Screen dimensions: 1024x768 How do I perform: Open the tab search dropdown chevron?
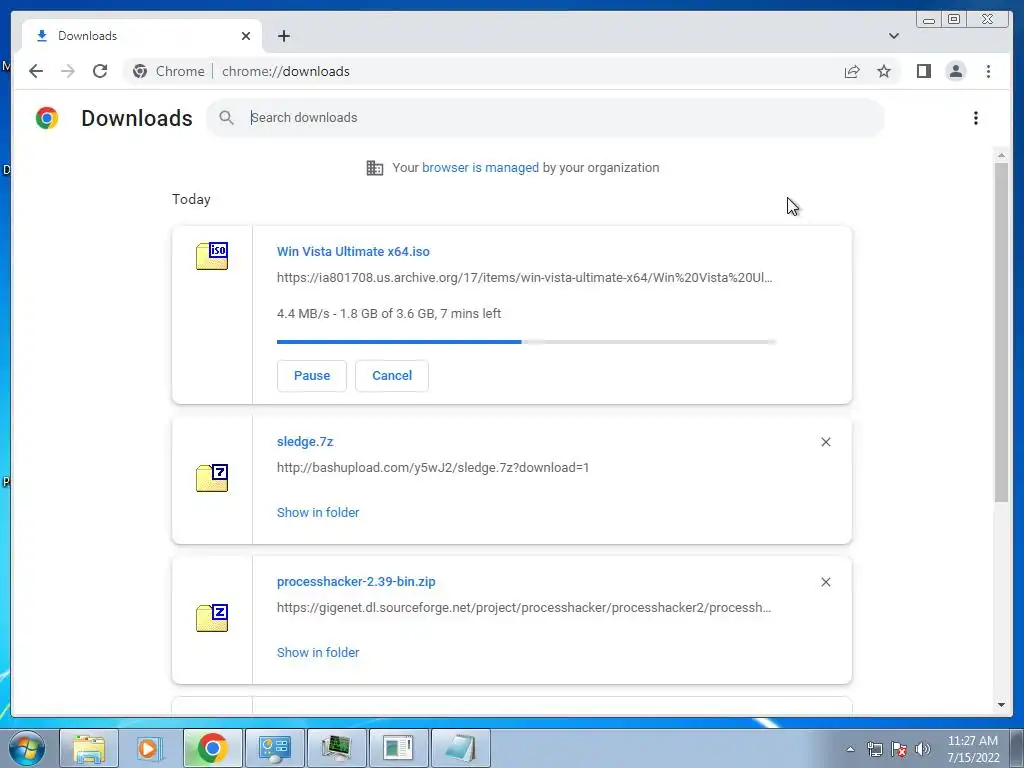pos(894,36)
